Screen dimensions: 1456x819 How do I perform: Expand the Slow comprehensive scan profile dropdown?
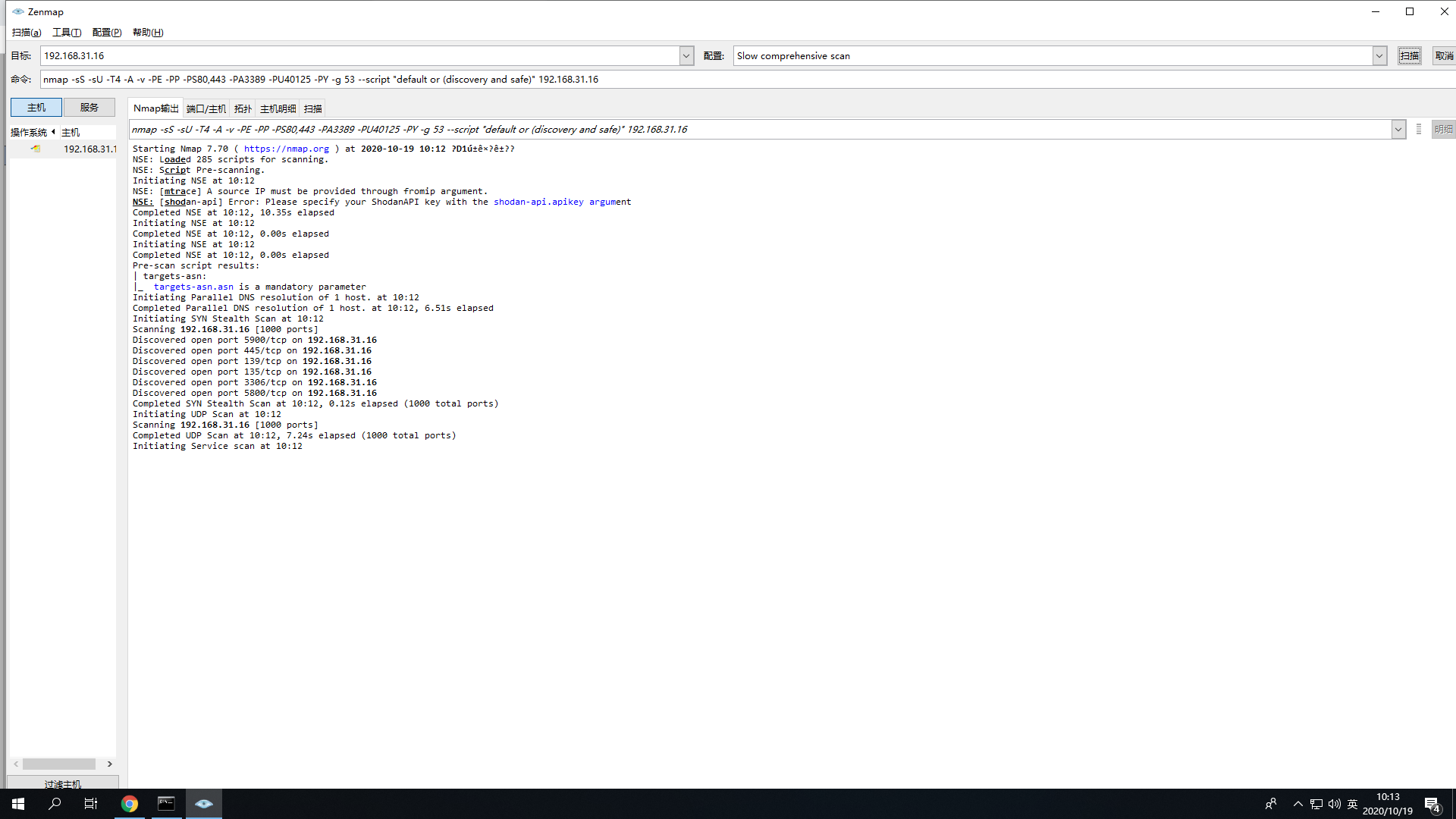tap(1379, 55)
